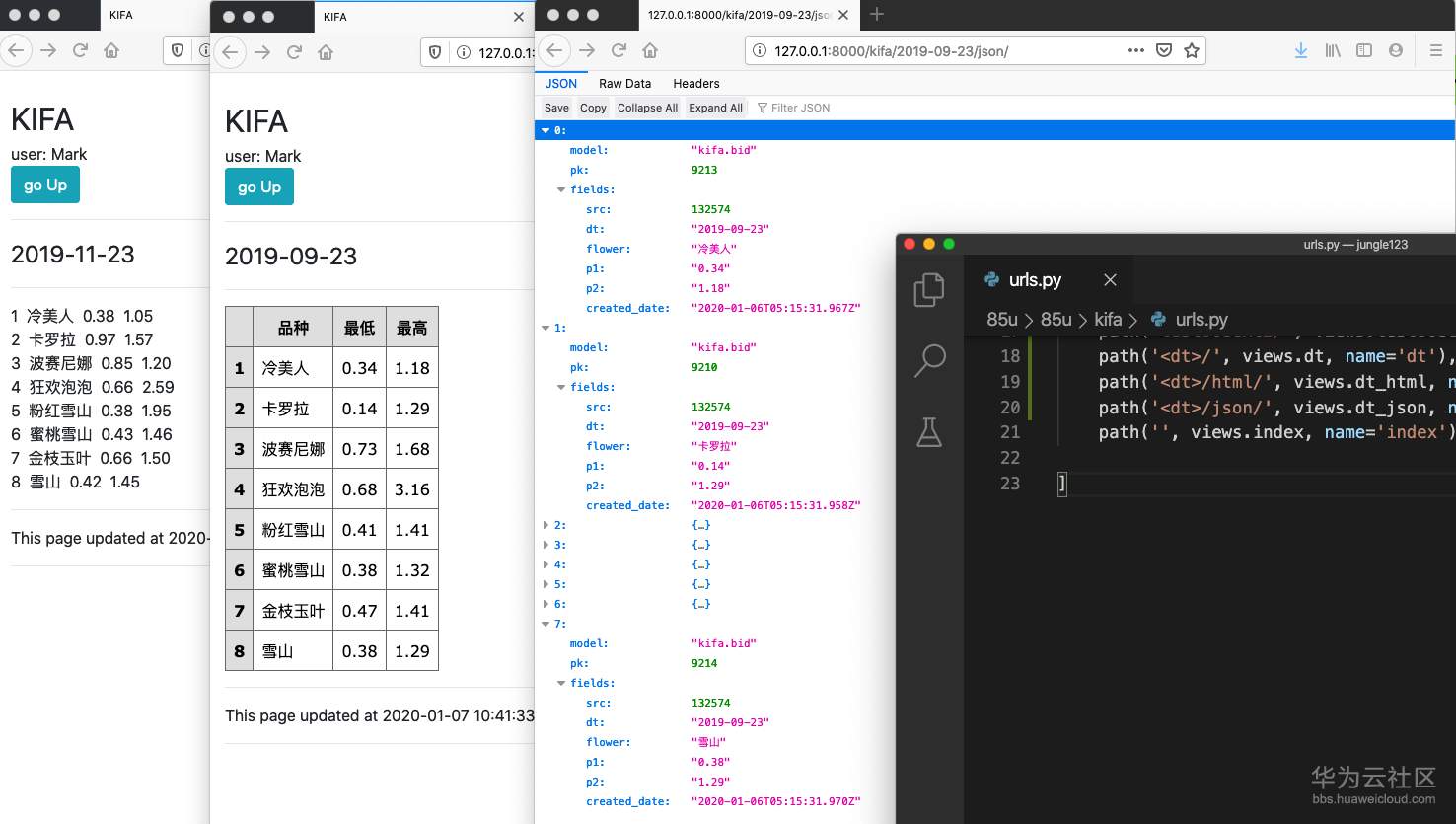Close the urls.py editor tab
The image size is (1456, 824).
1110,280
